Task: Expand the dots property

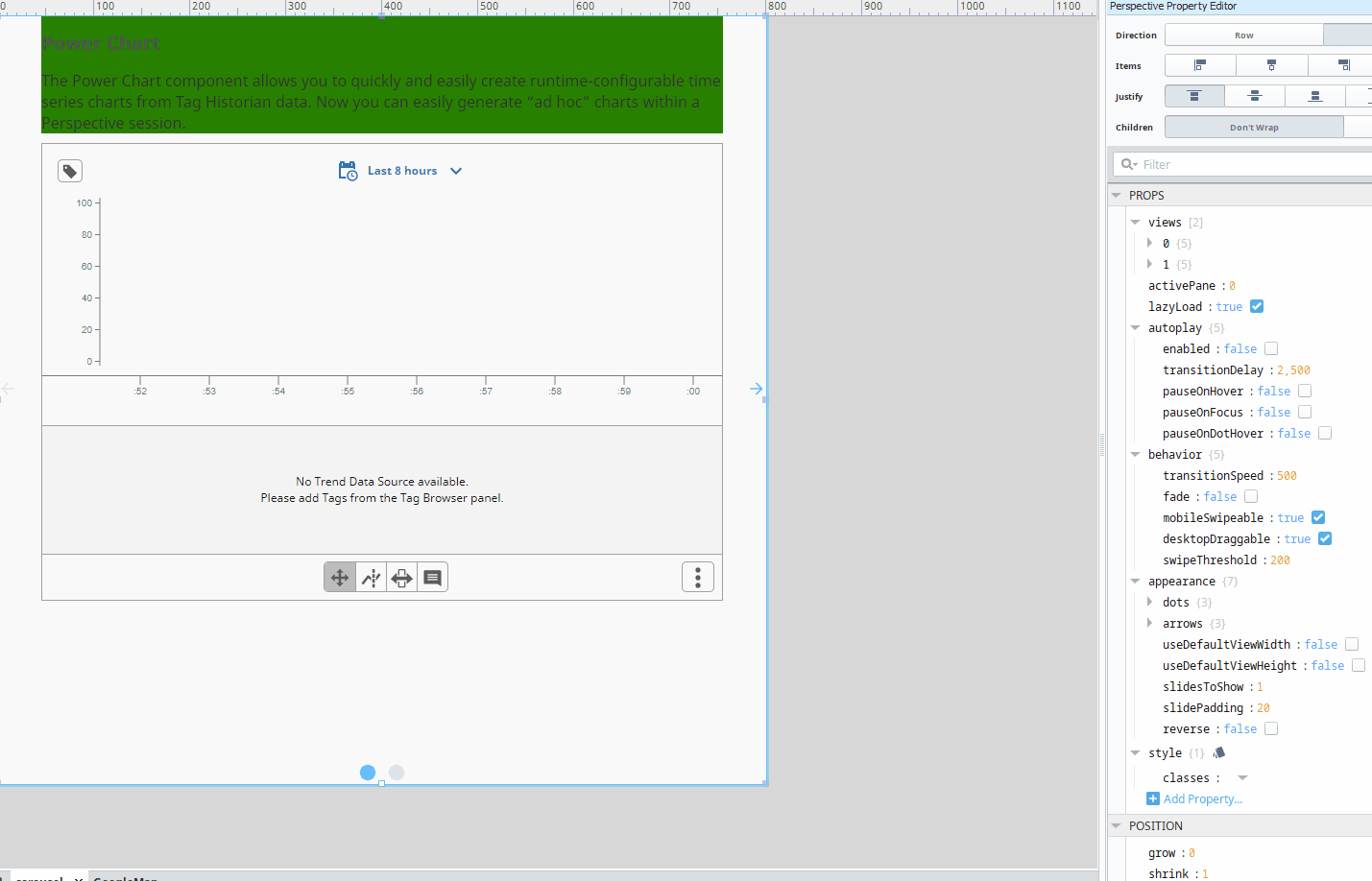Action: tap(1149, 602)
